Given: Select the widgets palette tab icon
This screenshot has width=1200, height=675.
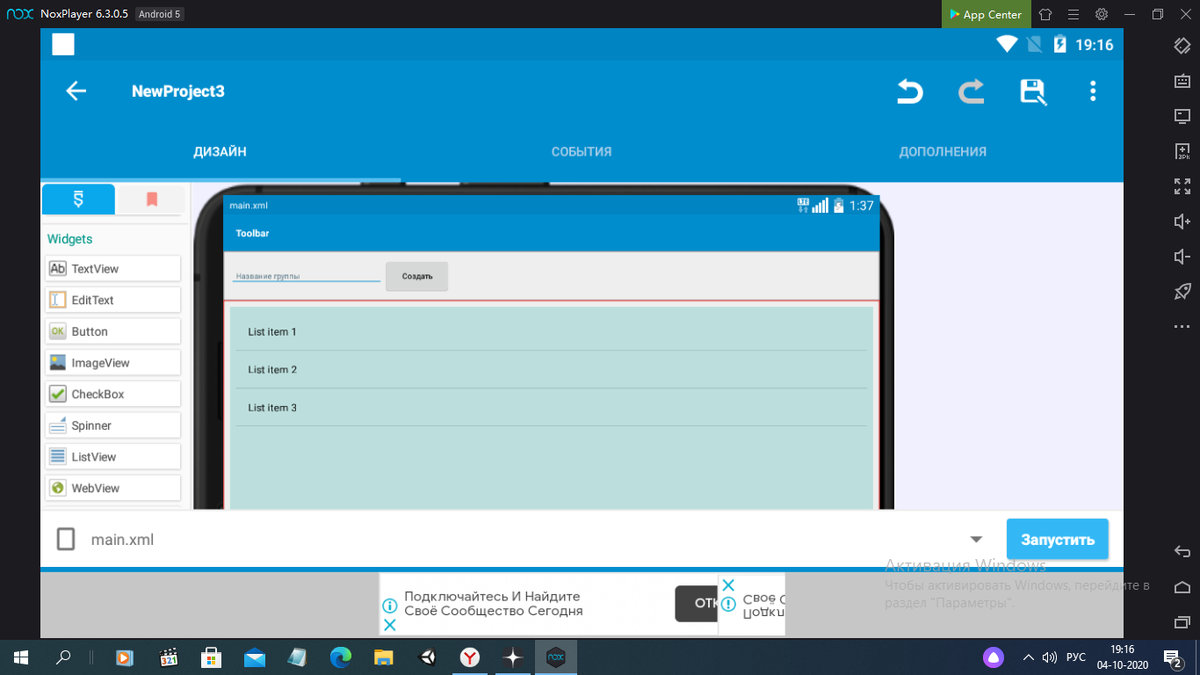Looking at the screenshot, I should pos(79,199).
